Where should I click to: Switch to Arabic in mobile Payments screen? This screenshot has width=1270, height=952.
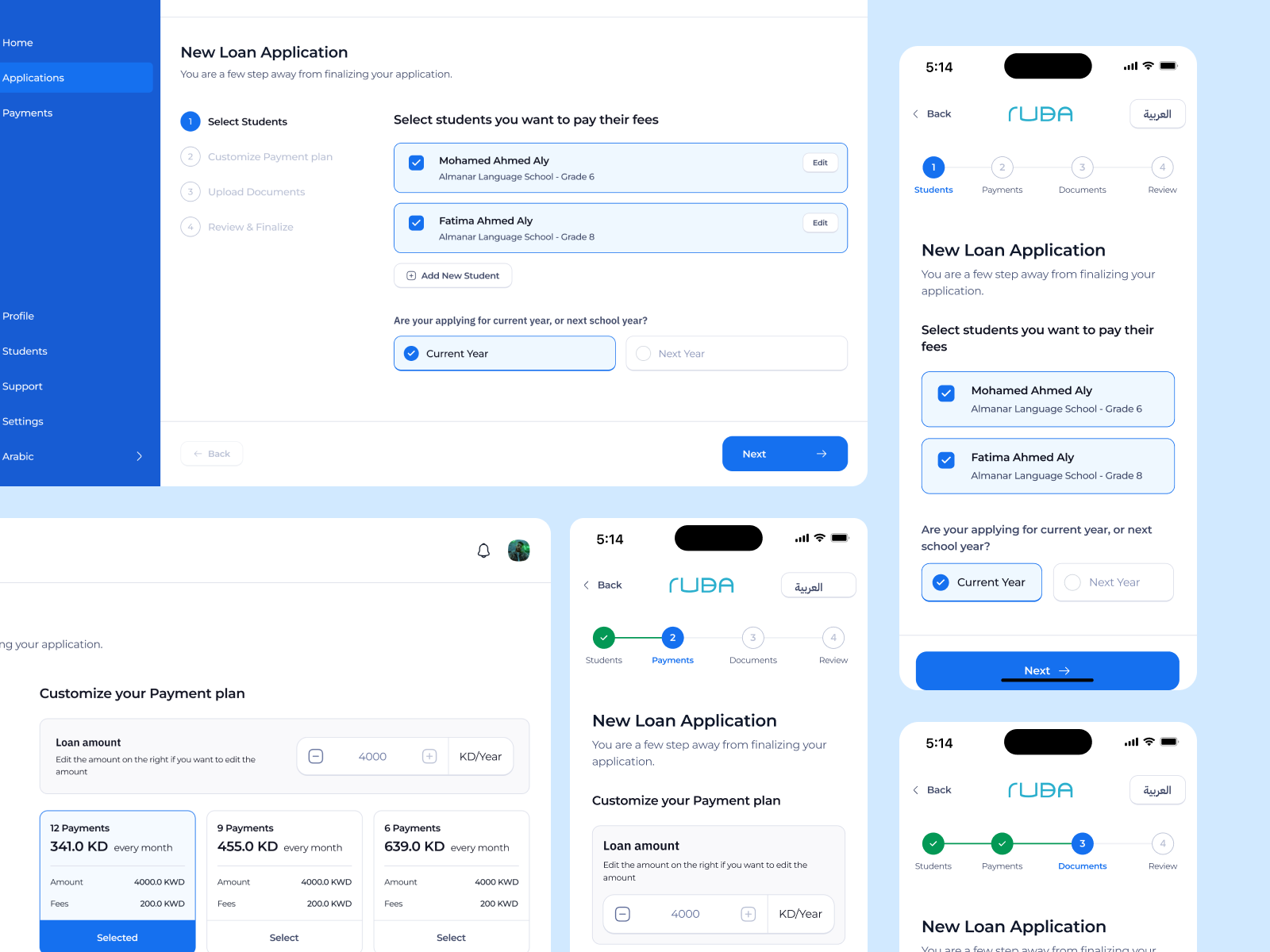point(818,585)
